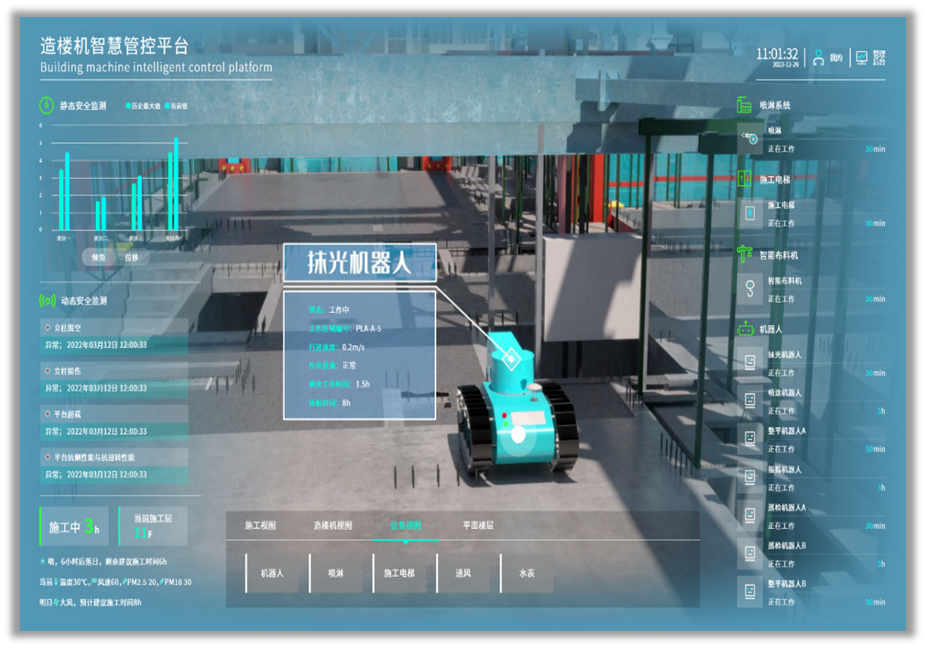Screen dimensions: 926x648
Task: Select the 喷涂机器人 robot list icon
Action: click(750, 399)
